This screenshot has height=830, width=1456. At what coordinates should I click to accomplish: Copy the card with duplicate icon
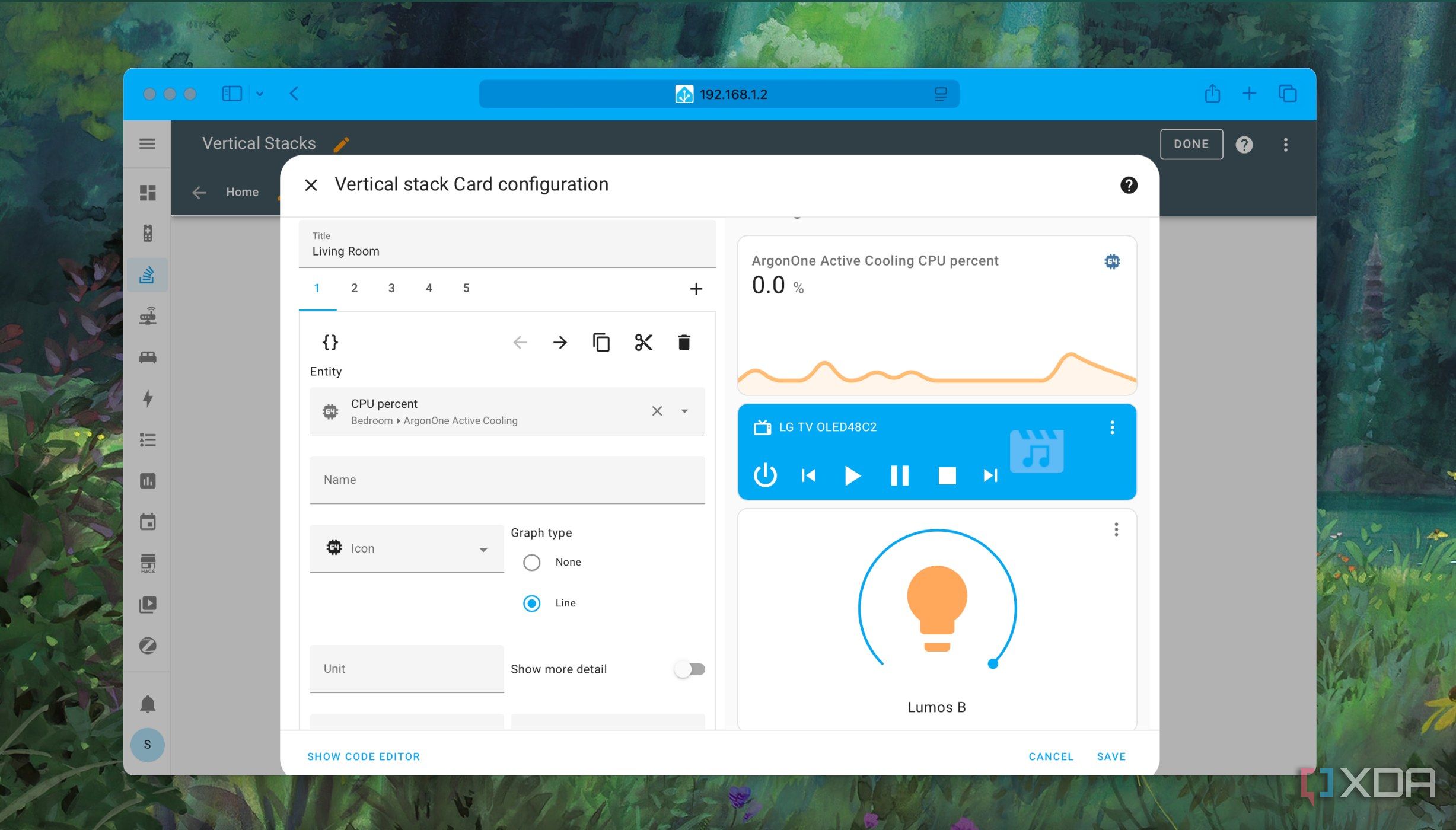pos(601,342)
